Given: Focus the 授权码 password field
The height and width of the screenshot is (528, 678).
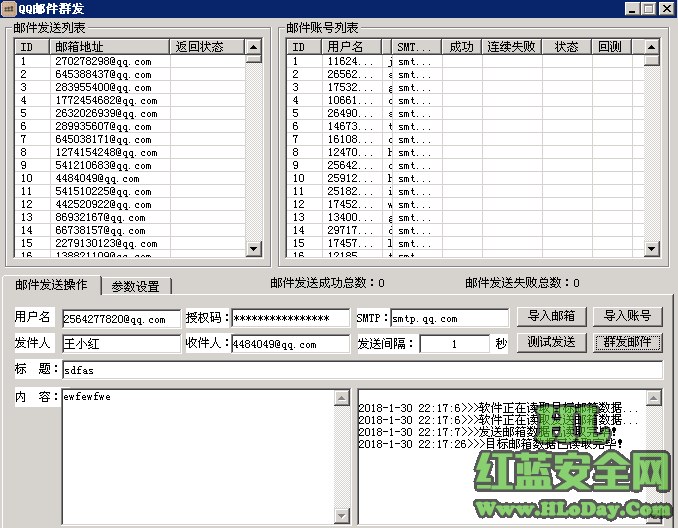Looking at the screenshot, I should pos(291,318).
